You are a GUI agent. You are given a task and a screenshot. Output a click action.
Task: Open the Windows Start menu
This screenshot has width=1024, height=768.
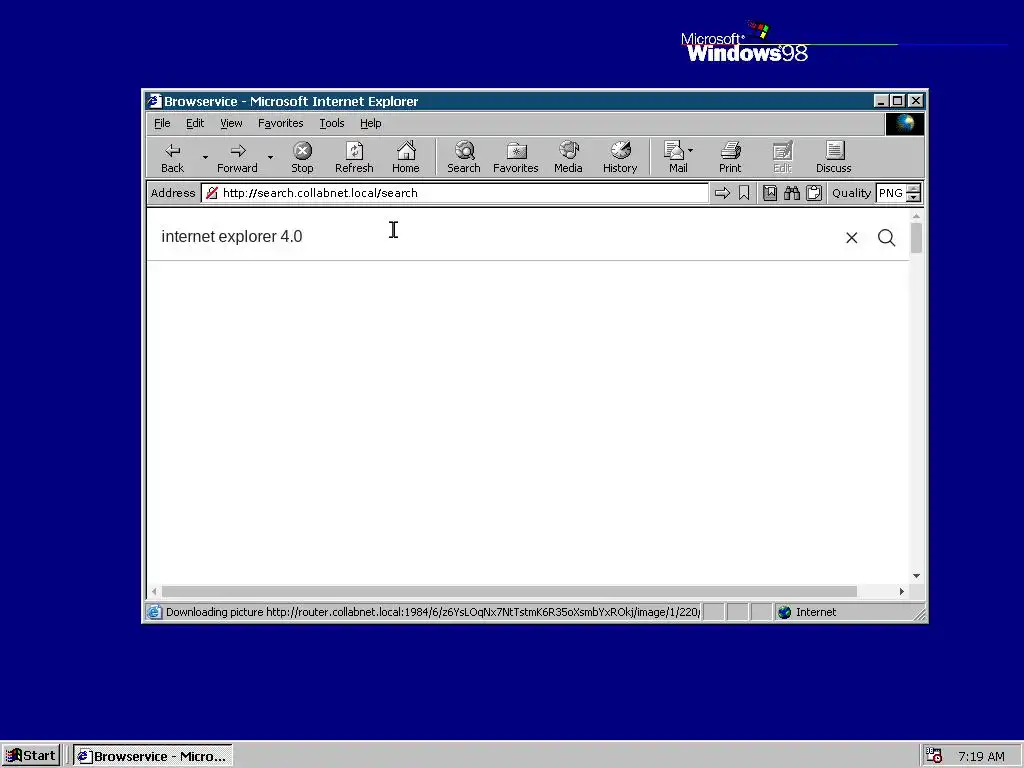31,756
